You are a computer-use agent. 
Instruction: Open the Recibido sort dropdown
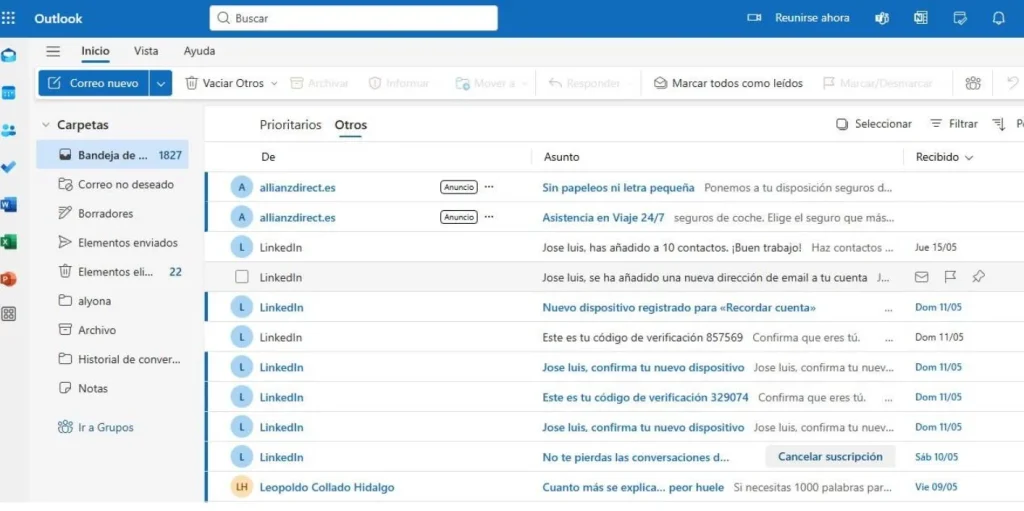[x=944, y=157]
